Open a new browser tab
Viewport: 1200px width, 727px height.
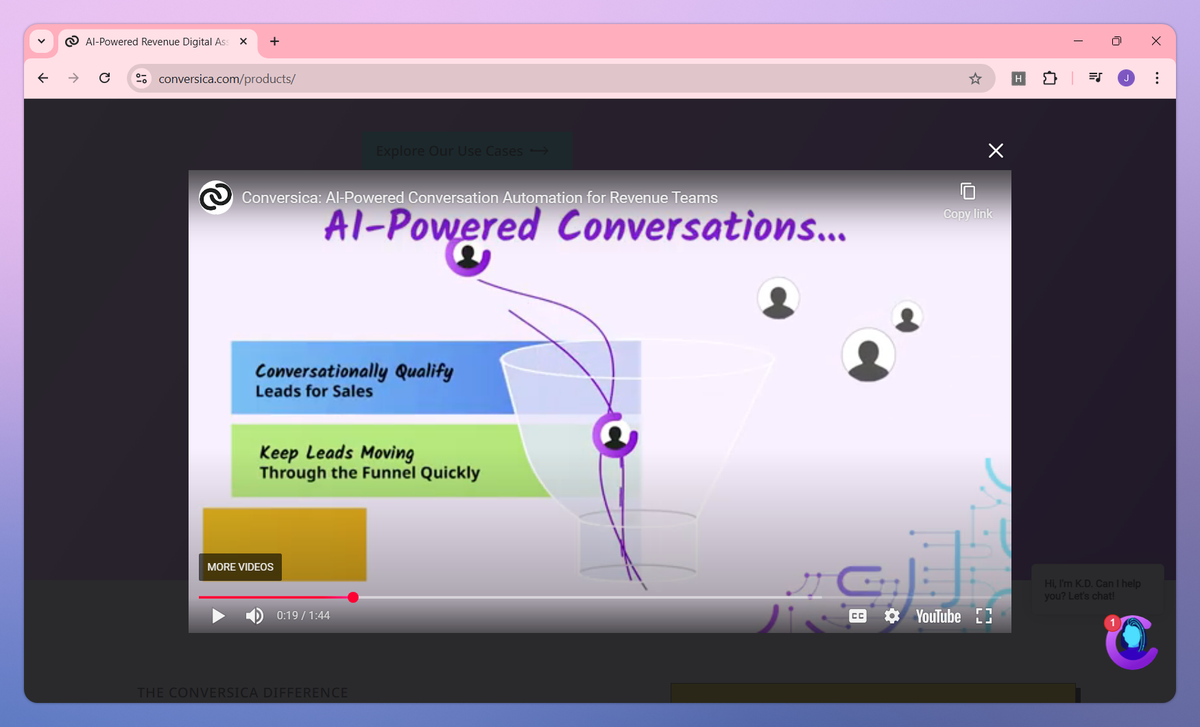pos(274,41)
